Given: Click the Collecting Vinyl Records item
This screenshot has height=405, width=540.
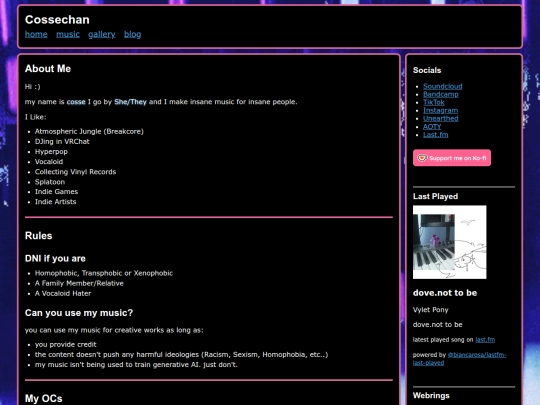Looking at the screenshot, I should pyautogui.click(x=75, y=172).
